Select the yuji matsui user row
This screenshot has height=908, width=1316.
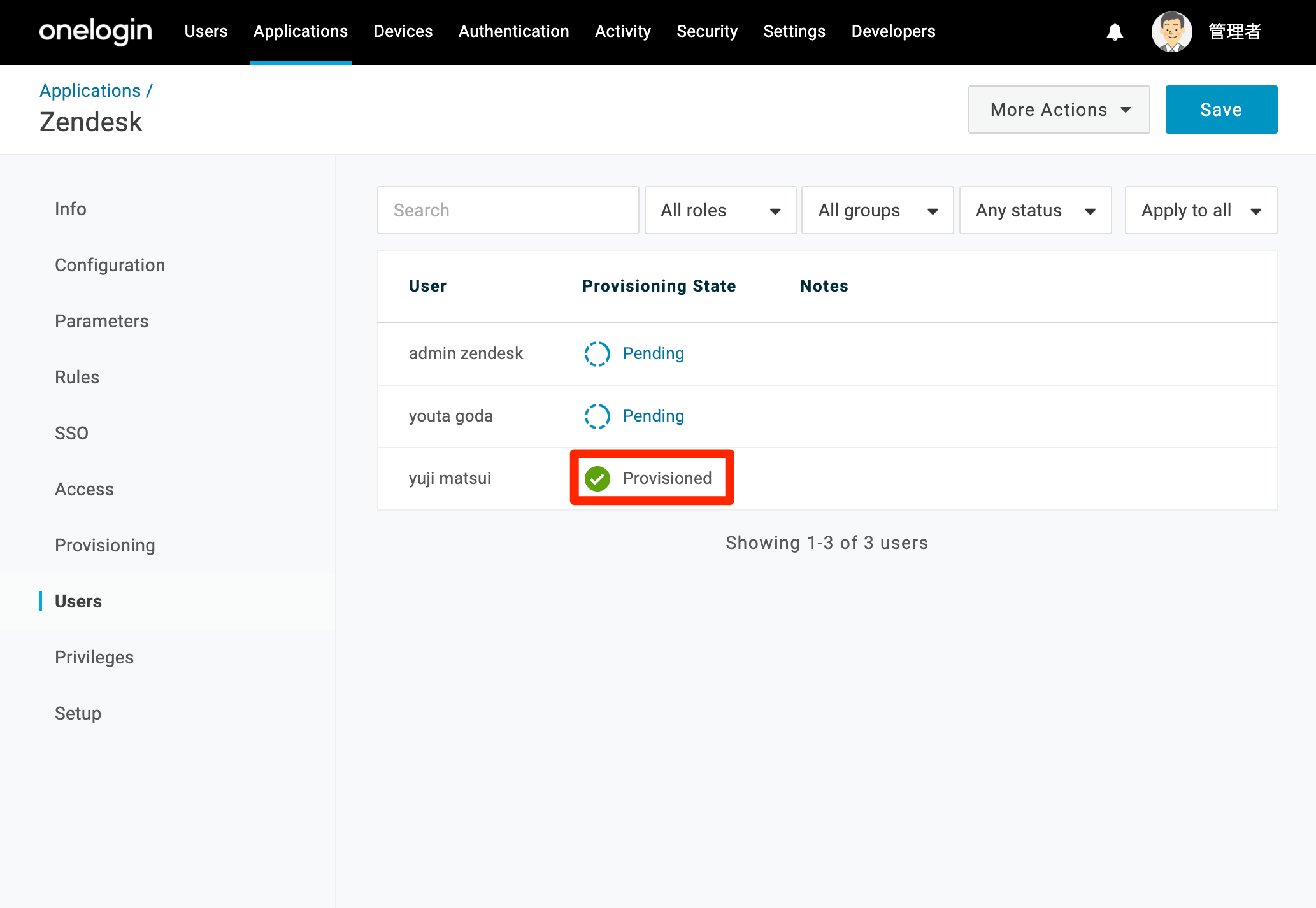point(827,479)
